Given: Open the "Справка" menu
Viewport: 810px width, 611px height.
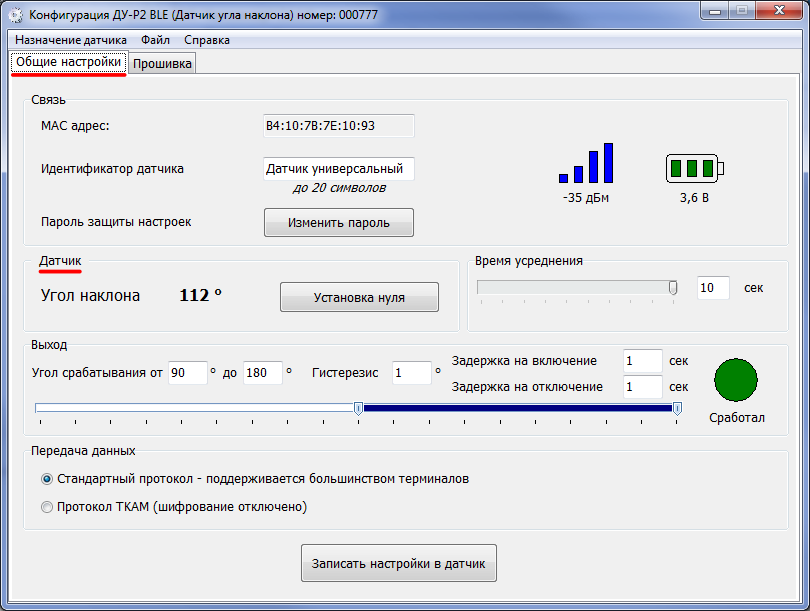Looking at the screenshot, I should [x=207, y=40].
